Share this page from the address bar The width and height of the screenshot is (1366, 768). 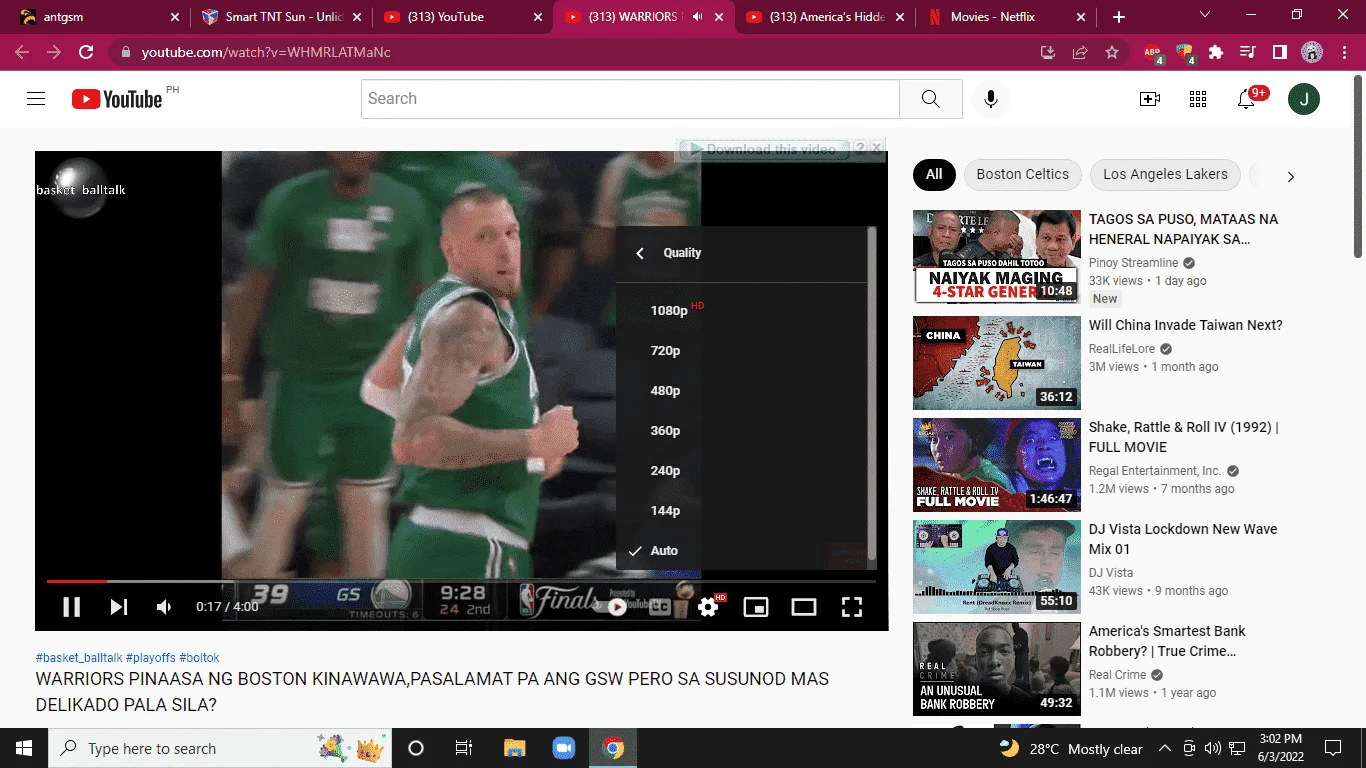coord(1080,52)
